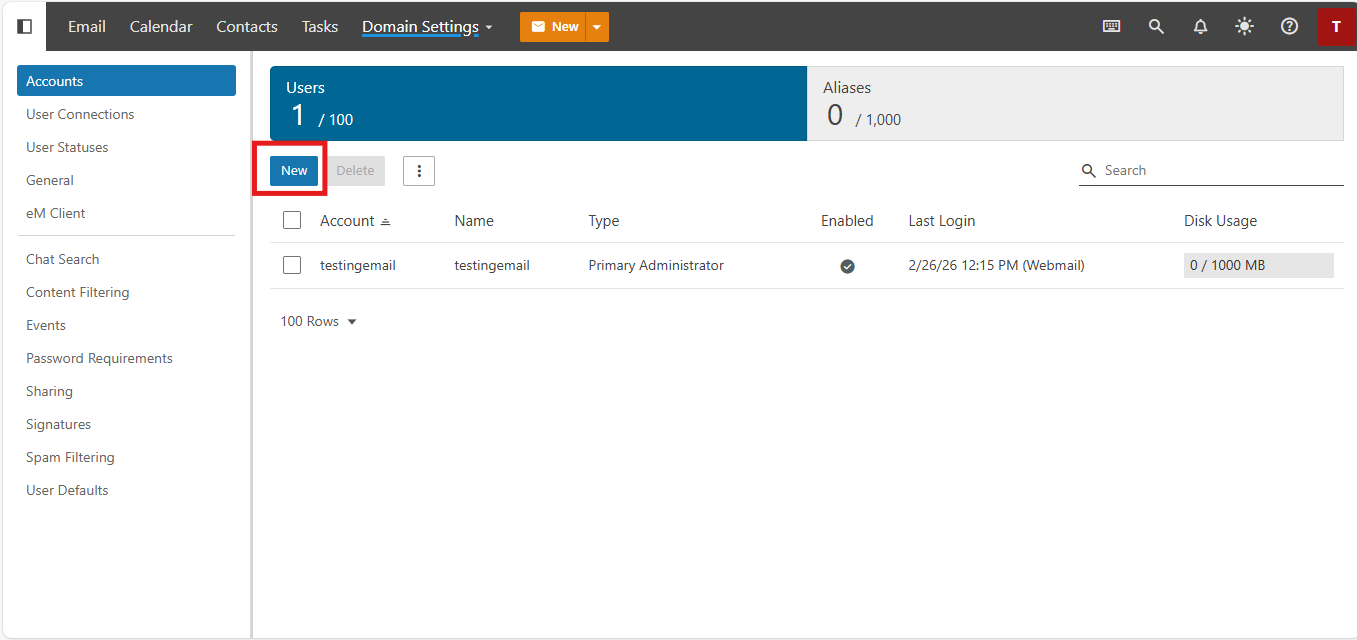Click into the accounts Search field
The image size is (1357, 640).
(x=1220, y=171)
